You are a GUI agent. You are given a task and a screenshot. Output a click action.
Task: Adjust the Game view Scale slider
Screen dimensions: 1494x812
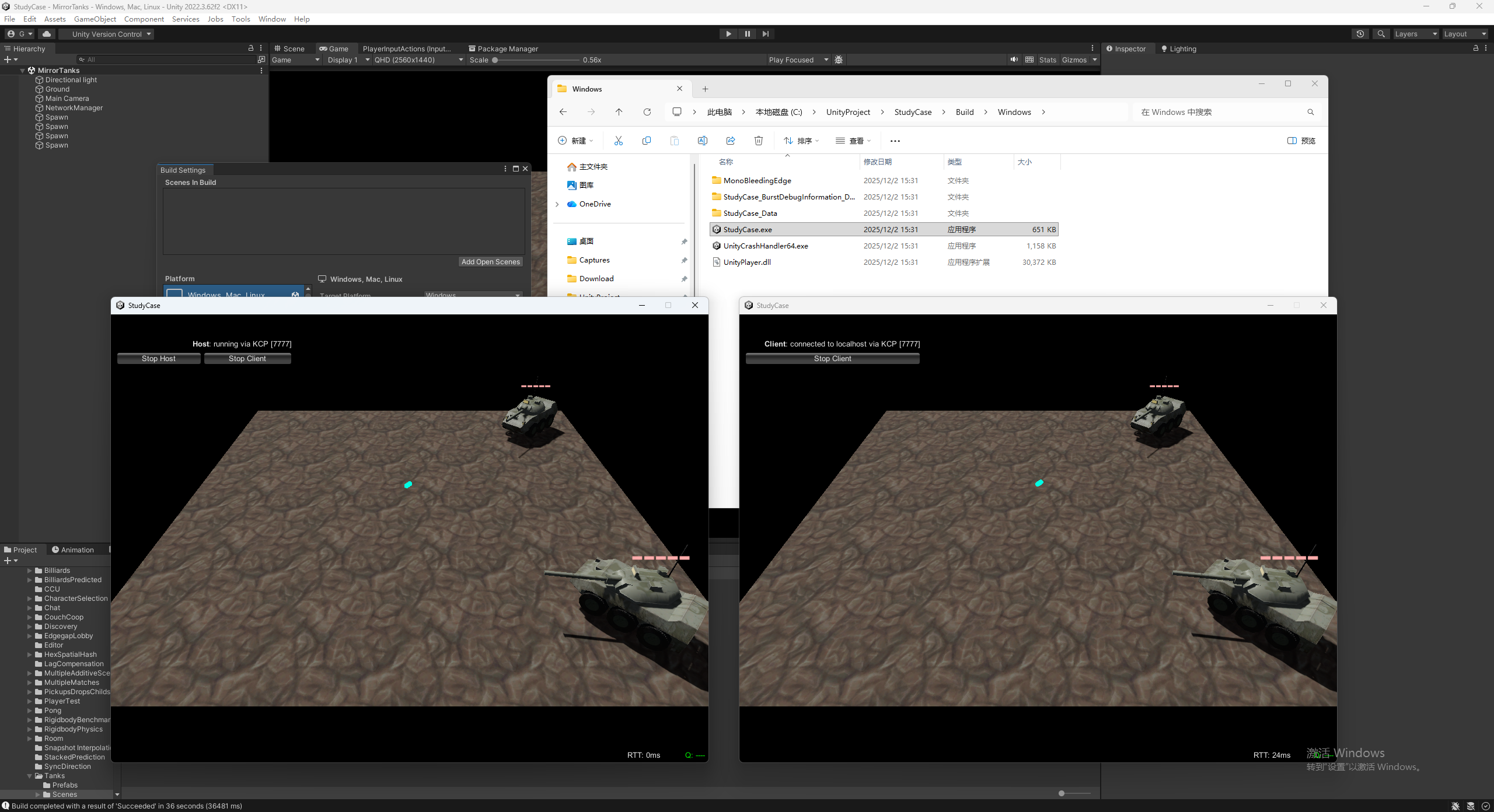coord(495,60)
